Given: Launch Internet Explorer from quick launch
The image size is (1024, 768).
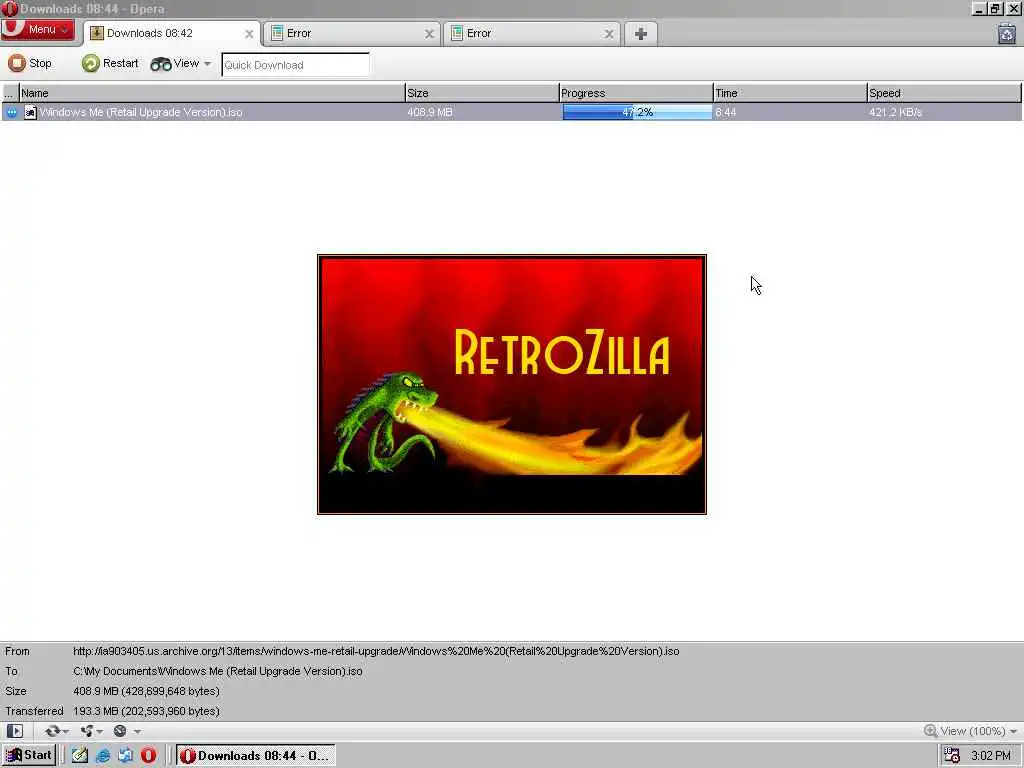Looking at the screenshot, I should pos(103,756).
